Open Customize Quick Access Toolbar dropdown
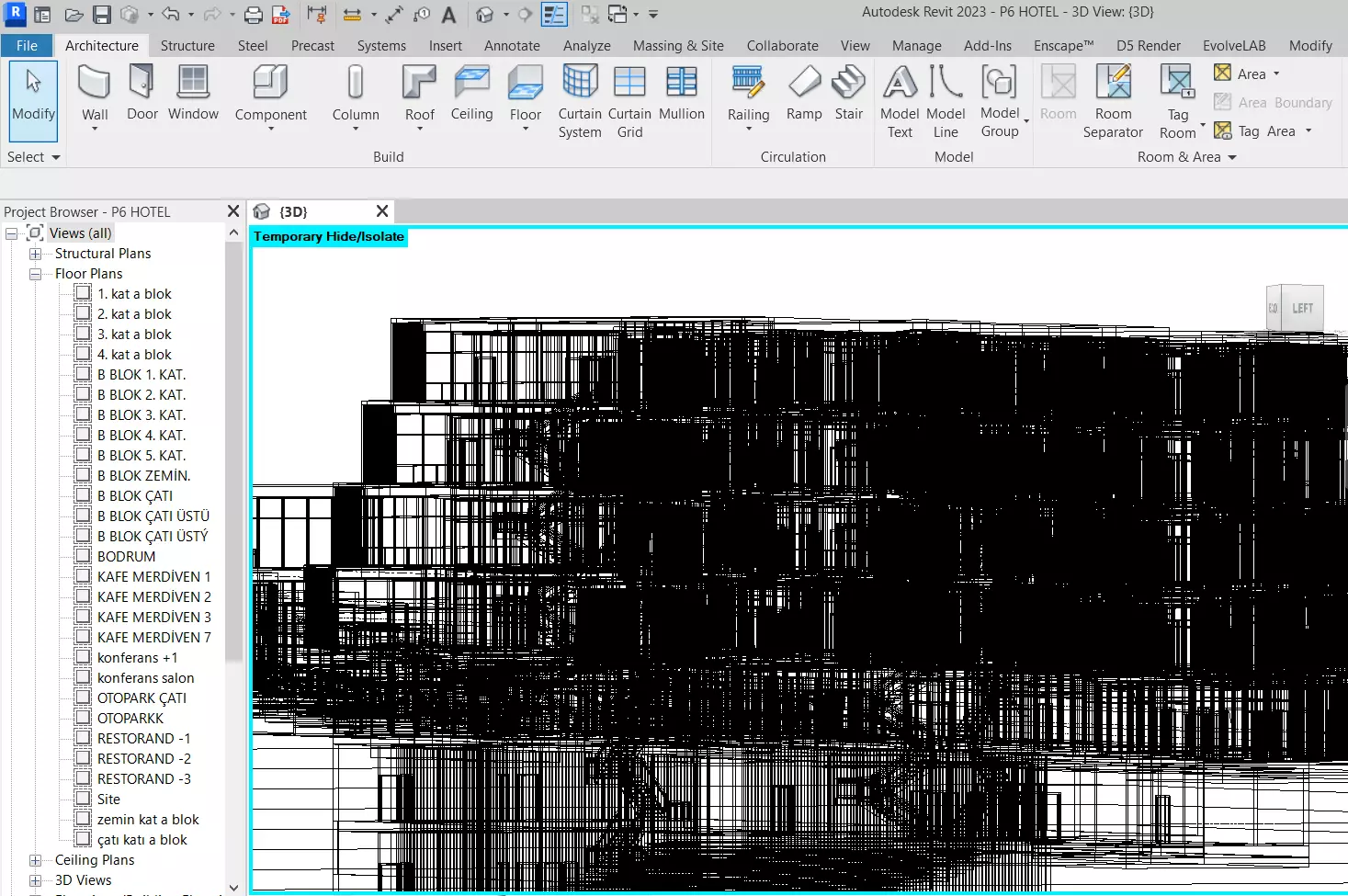The width and height of the screenshot is (1348, 896). click(x=653, y=15)
